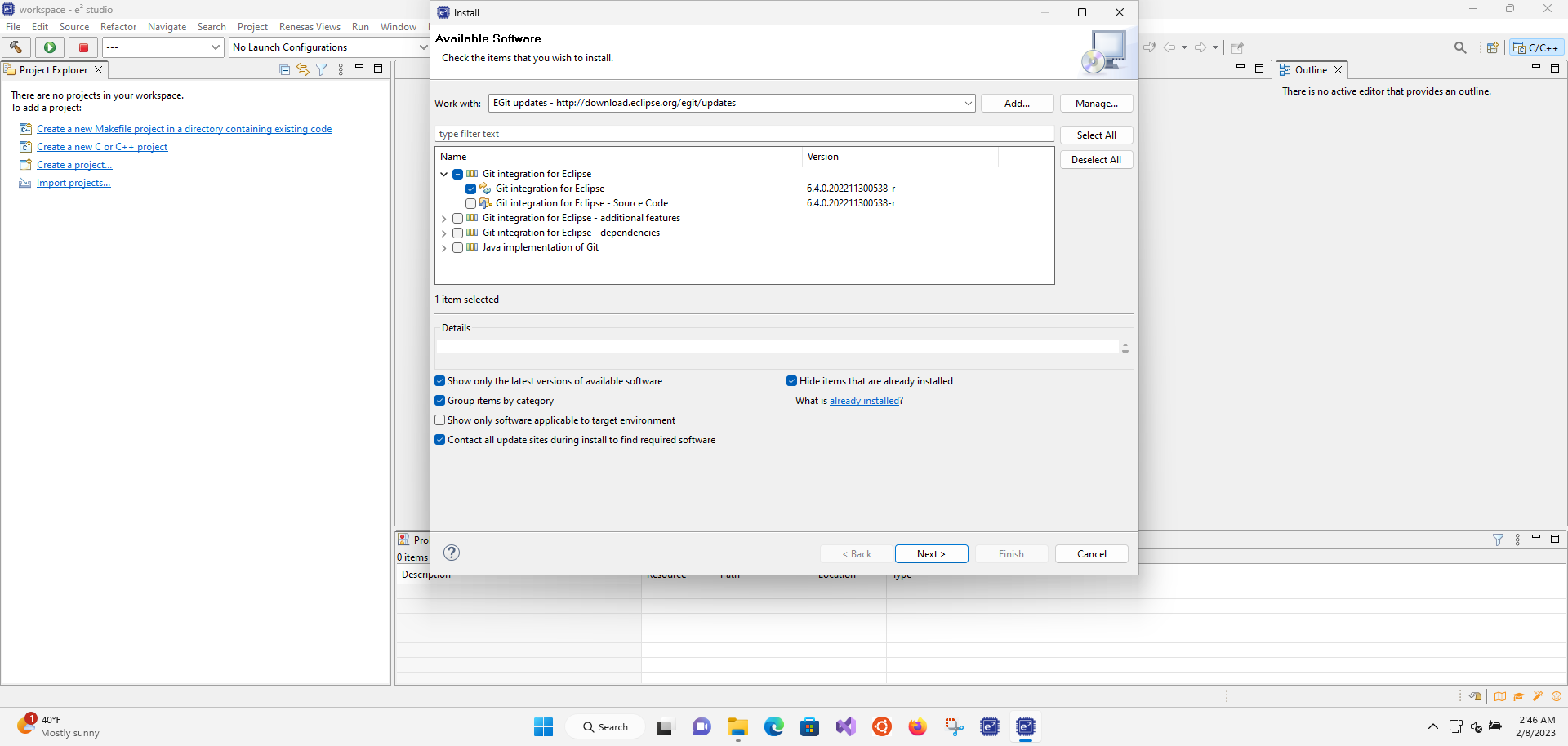
Task: Open the 'Work with' site dropdown
Action: (x=968, y=103)
